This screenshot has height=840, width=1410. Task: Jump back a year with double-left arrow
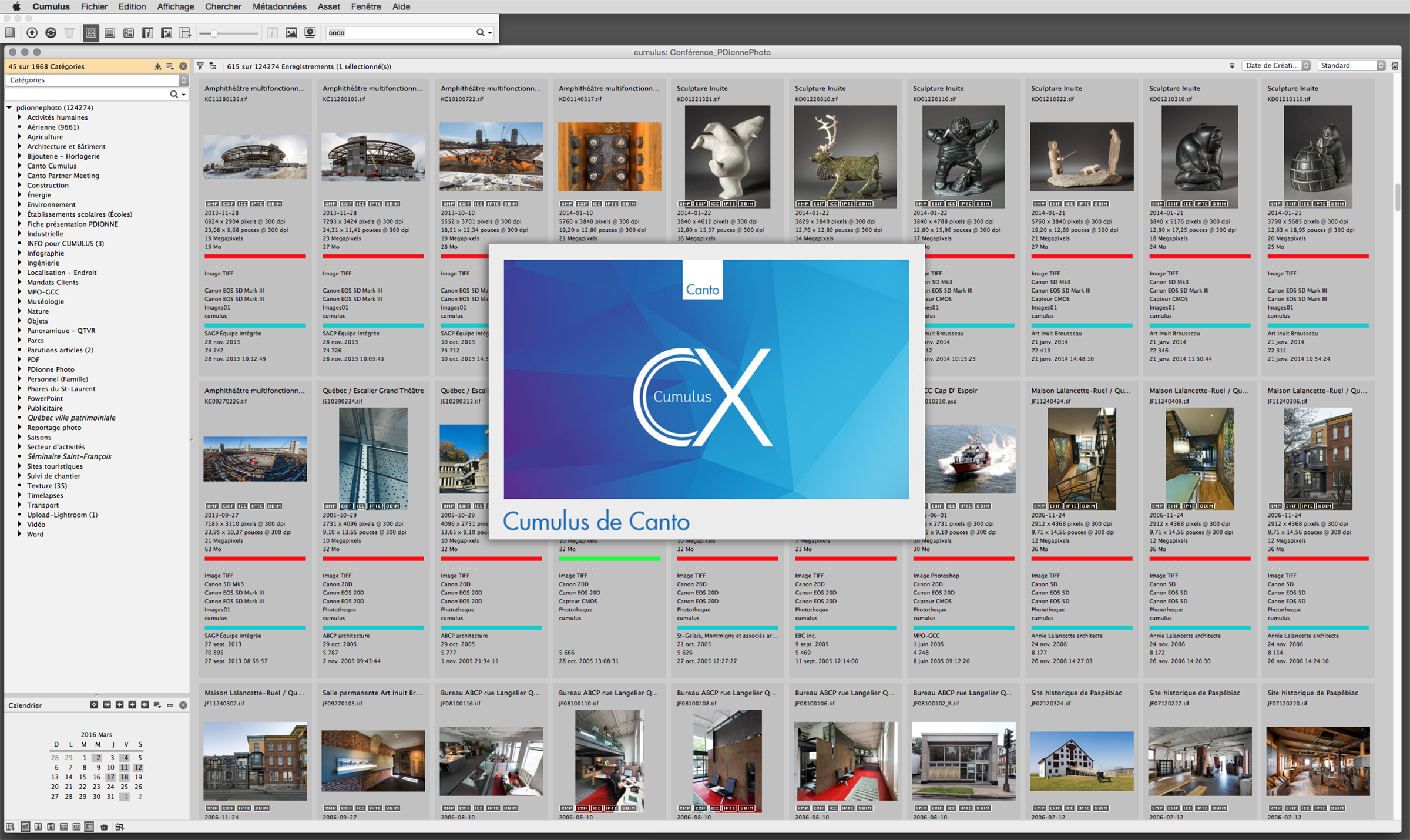pyautogui.click(x=107, y=705)
